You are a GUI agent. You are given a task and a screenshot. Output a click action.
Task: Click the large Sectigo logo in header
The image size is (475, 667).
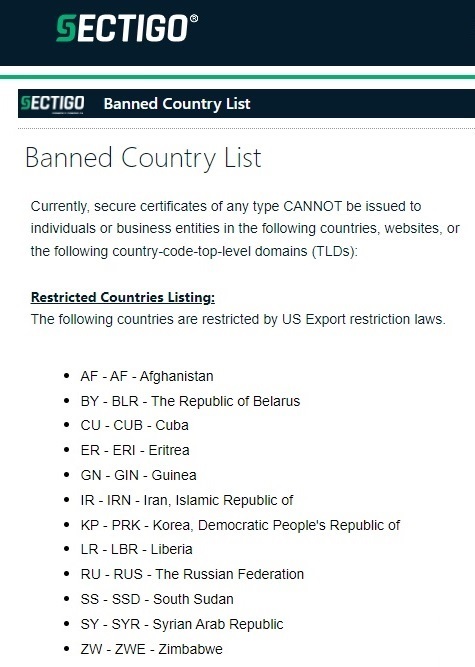pos(122,29)
